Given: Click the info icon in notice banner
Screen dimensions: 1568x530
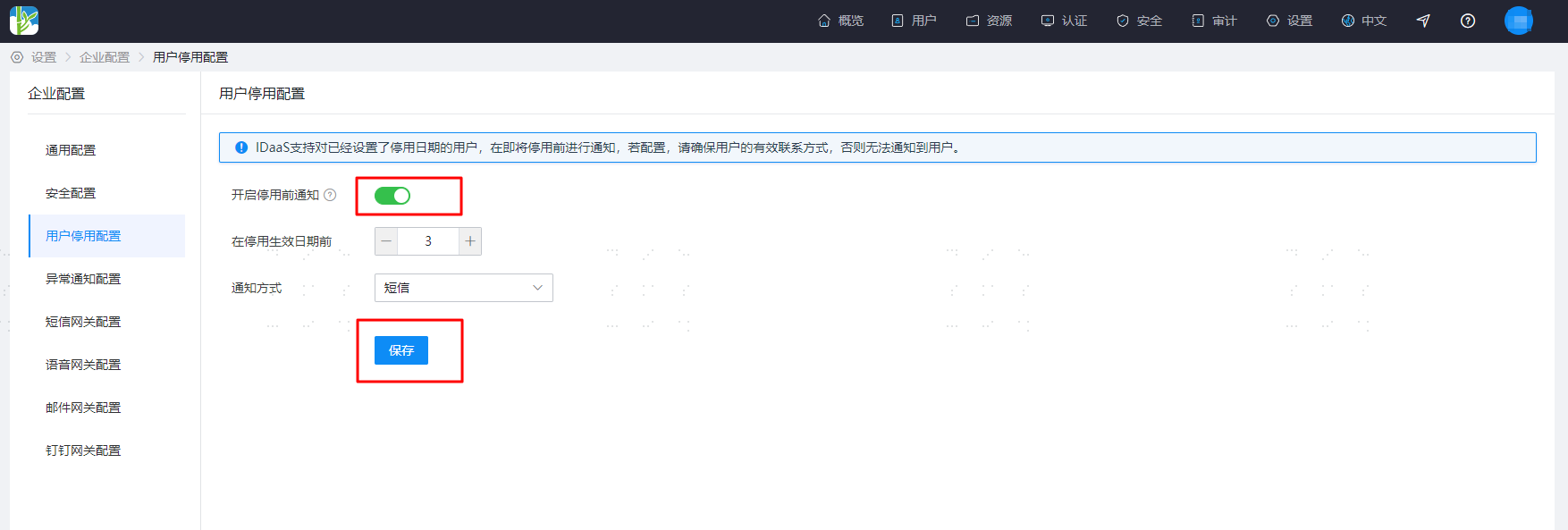Looking at the screenshot, I should [x=241, y=147].
